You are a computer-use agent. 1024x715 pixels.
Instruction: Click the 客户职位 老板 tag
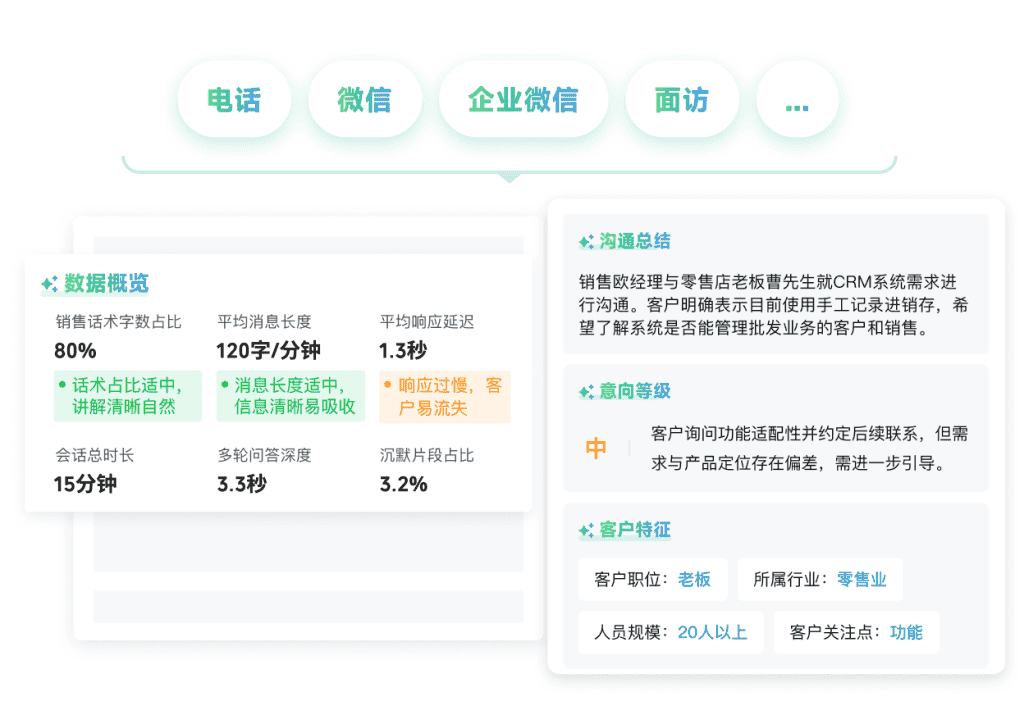pyautogui.click(x=652, y=579)
